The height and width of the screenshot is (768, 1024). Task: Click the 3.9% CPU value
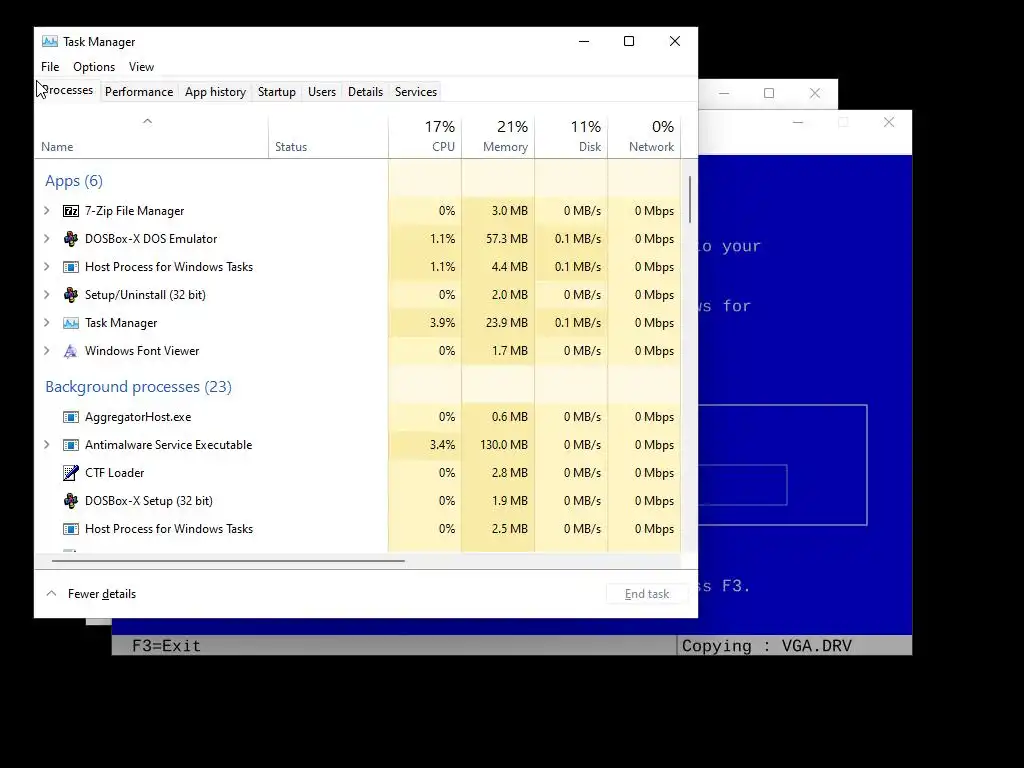442,323
